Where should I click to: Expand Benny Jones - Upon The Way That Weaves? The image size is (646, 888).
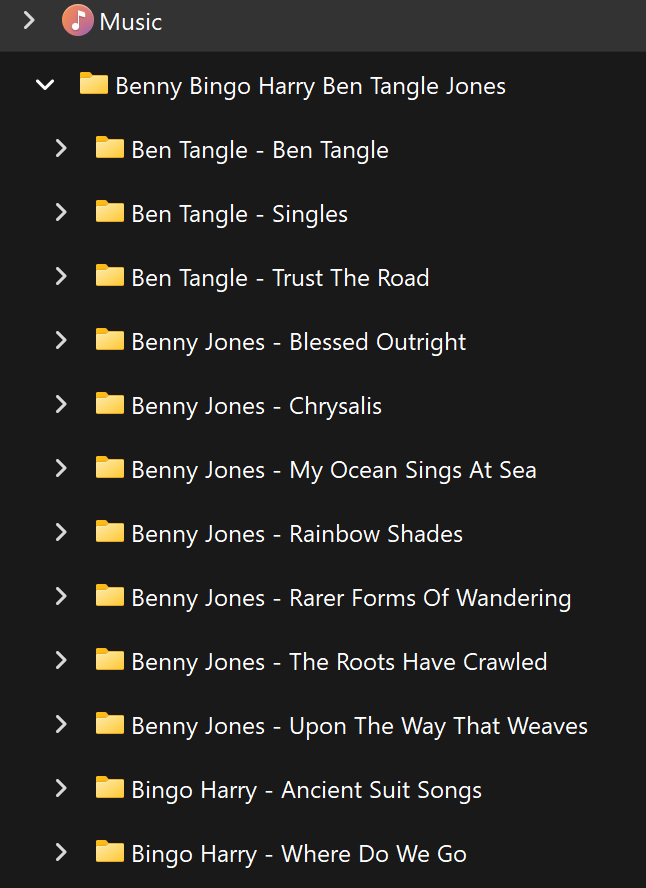(61, 725)
